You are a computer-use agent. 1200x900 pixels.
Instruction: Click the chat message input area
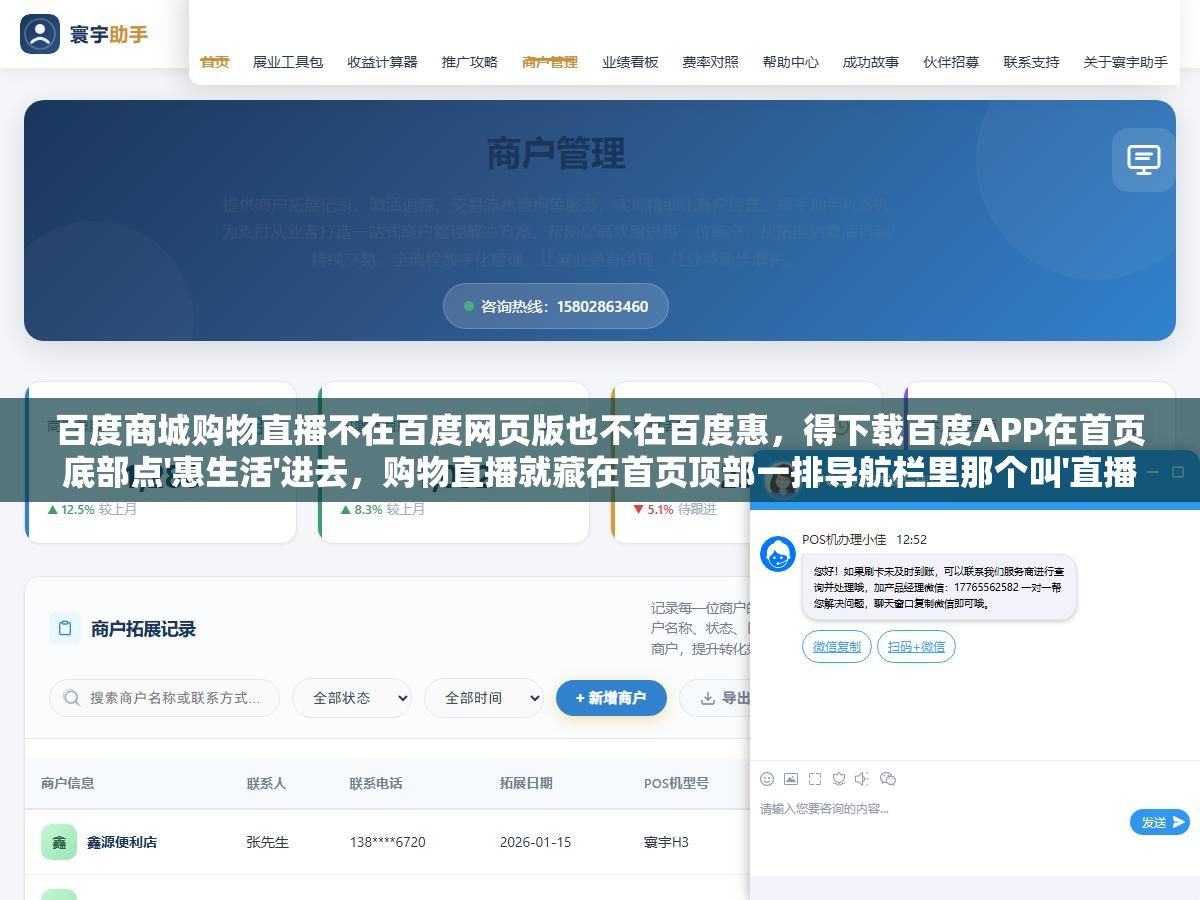(940, 820)
